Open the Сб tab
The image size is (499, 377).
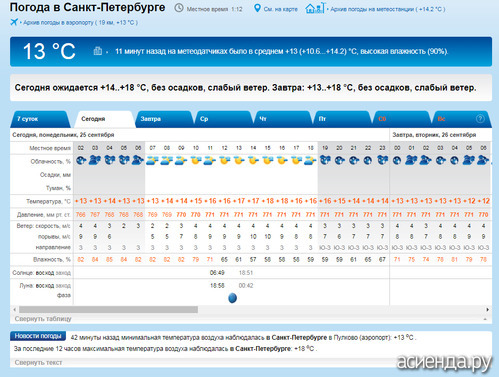(x=401, y=119)
